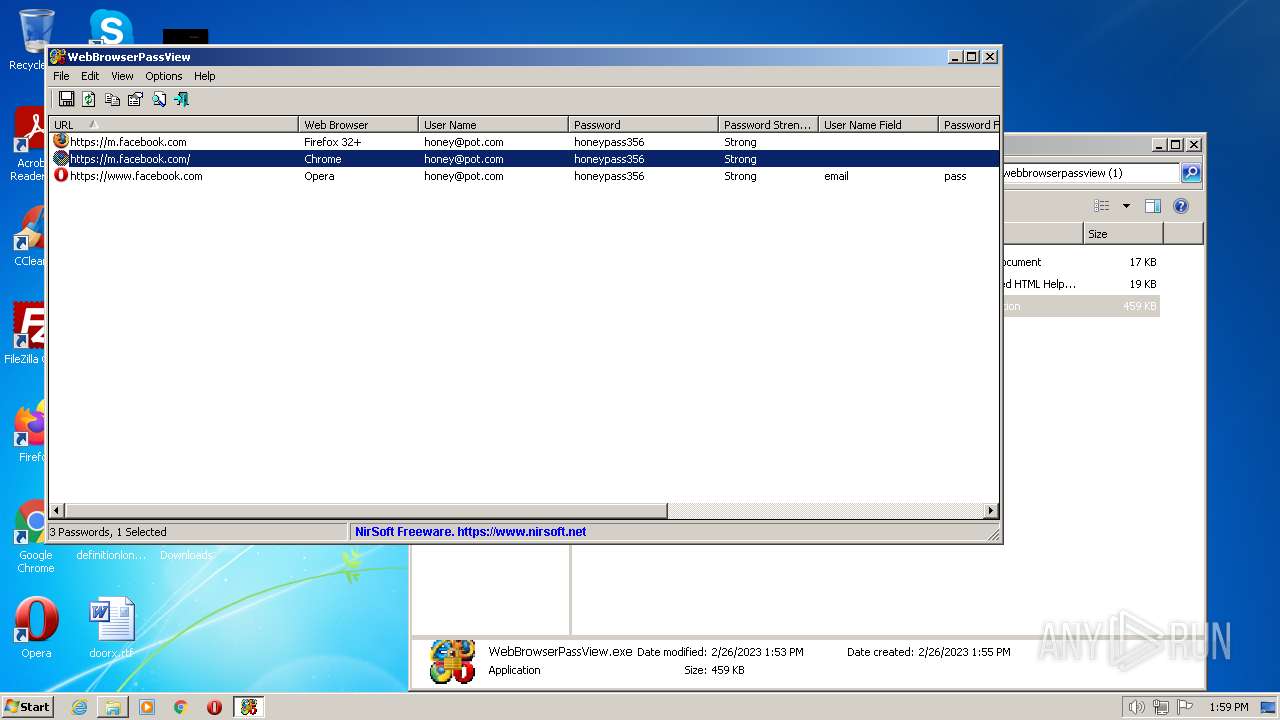This screenshot has width=1280, height=720.
Task: Select the https://m.facebook.com Firefox row
Action: click(524, 141)
